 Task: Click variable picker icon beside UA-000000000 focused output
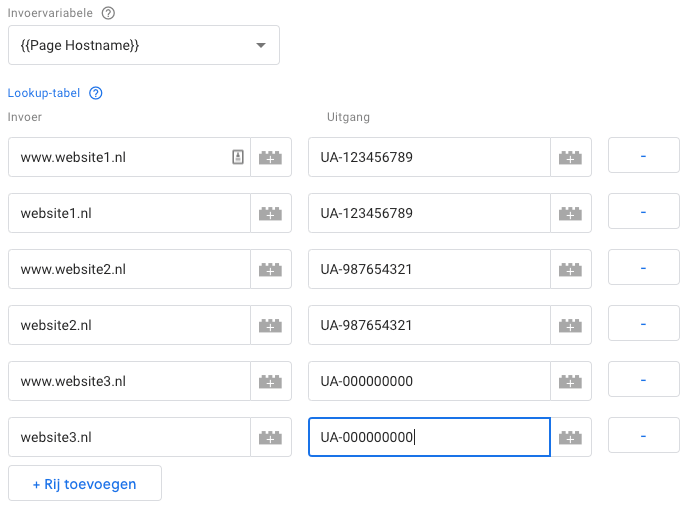571,437
